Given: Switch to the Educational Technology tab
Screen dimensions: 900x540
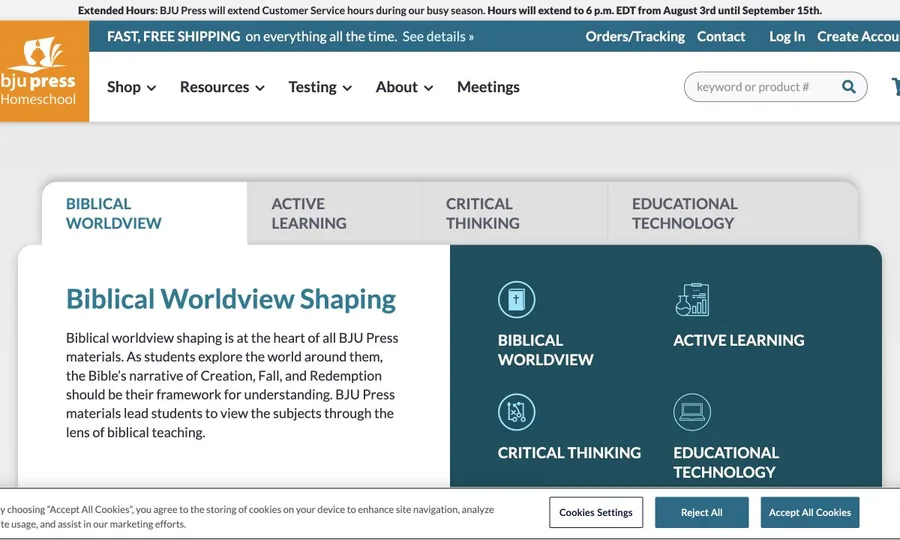Looking at the screenshot, I should pyautogui.click(x=733, y=213).
